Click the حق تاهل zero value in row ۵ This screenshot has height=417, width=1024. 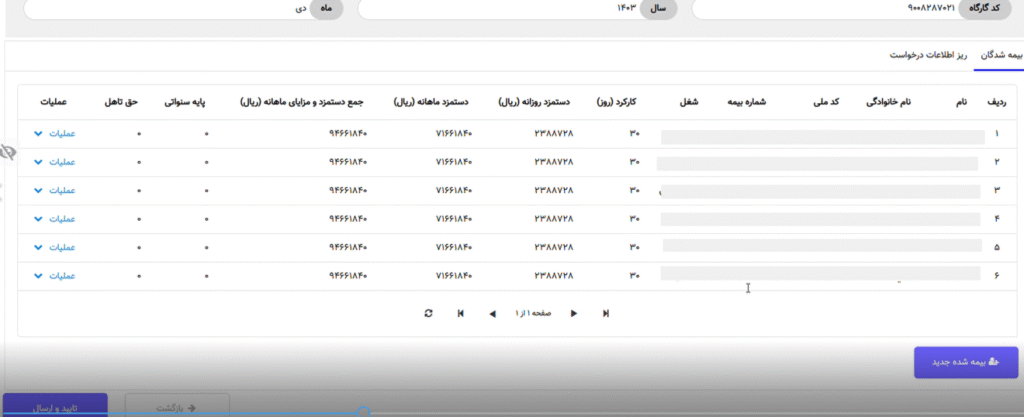(138, 248)
